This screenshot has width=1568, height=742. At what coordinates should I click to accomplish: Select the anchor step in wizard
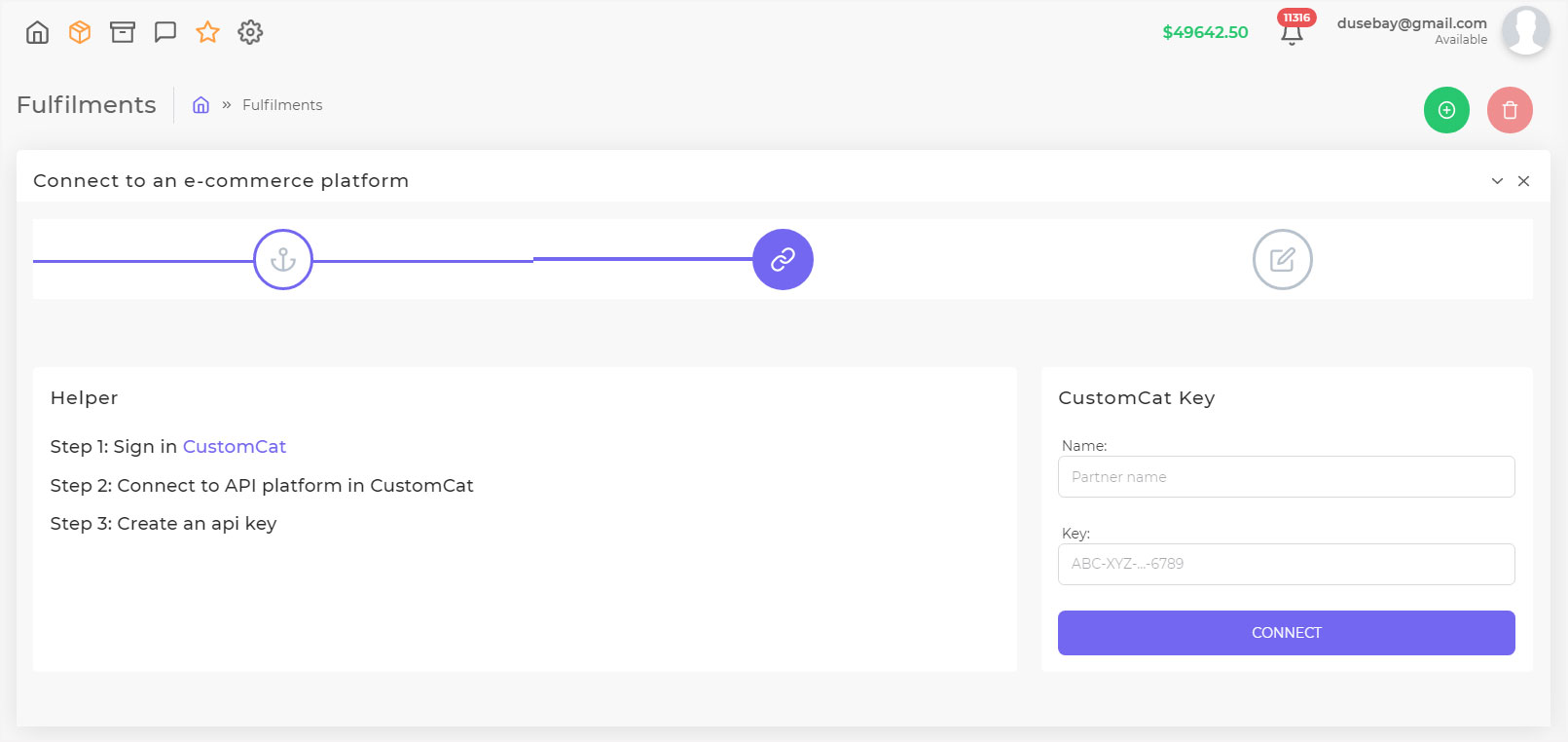pyautogui.click(x=283, y=259)
